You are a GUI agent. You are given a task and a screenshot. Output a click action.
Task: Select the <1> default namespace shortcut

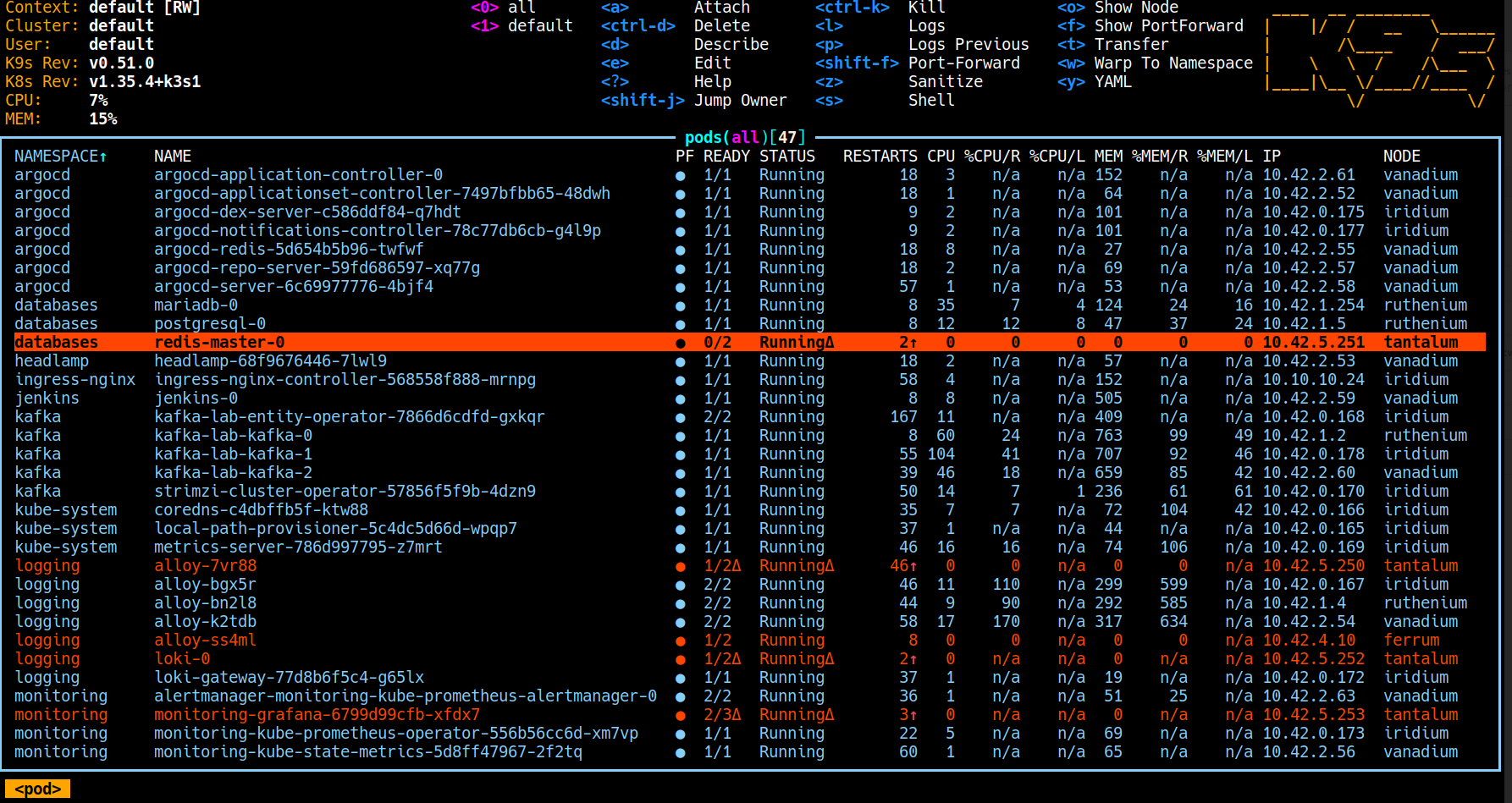click(x=521, y=25)
